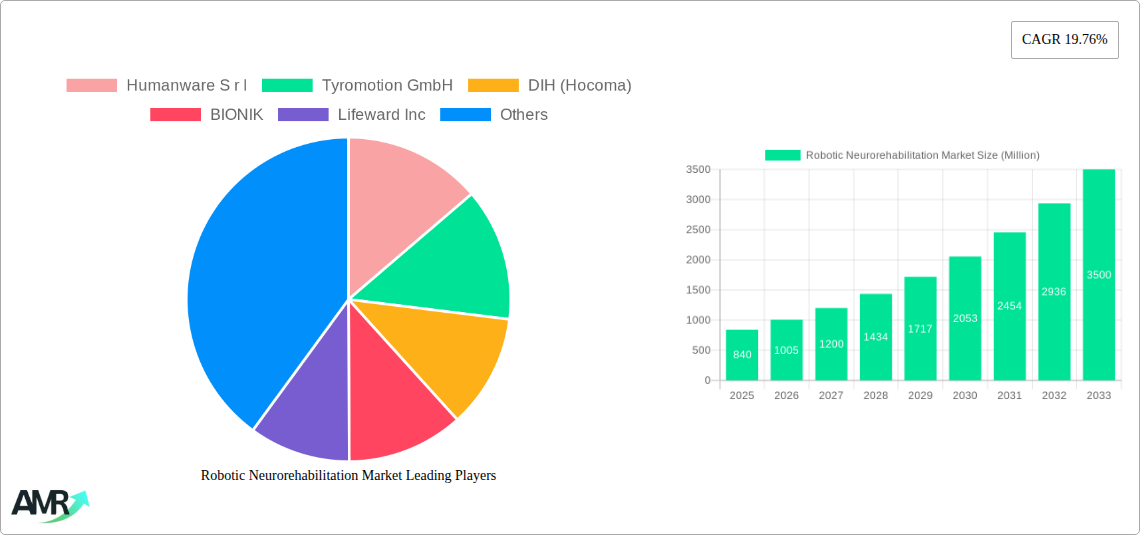This screenshot has width=1140, height=535.
Task: Click the BIONIK red legend swatch
Action: pyautogui.click(x=175, y=114)
